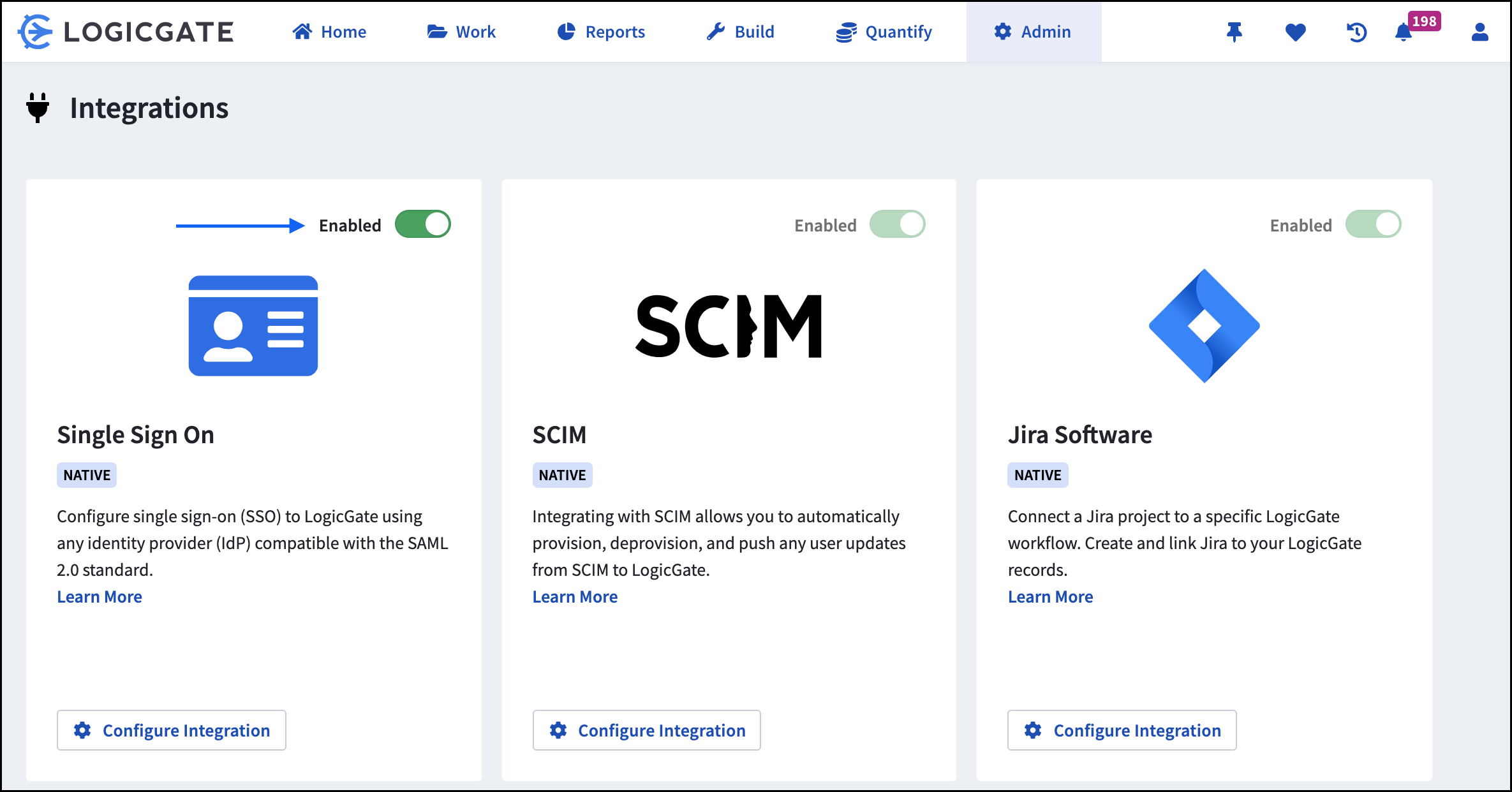Open Learn More for Single Sign On

[100, 597]
